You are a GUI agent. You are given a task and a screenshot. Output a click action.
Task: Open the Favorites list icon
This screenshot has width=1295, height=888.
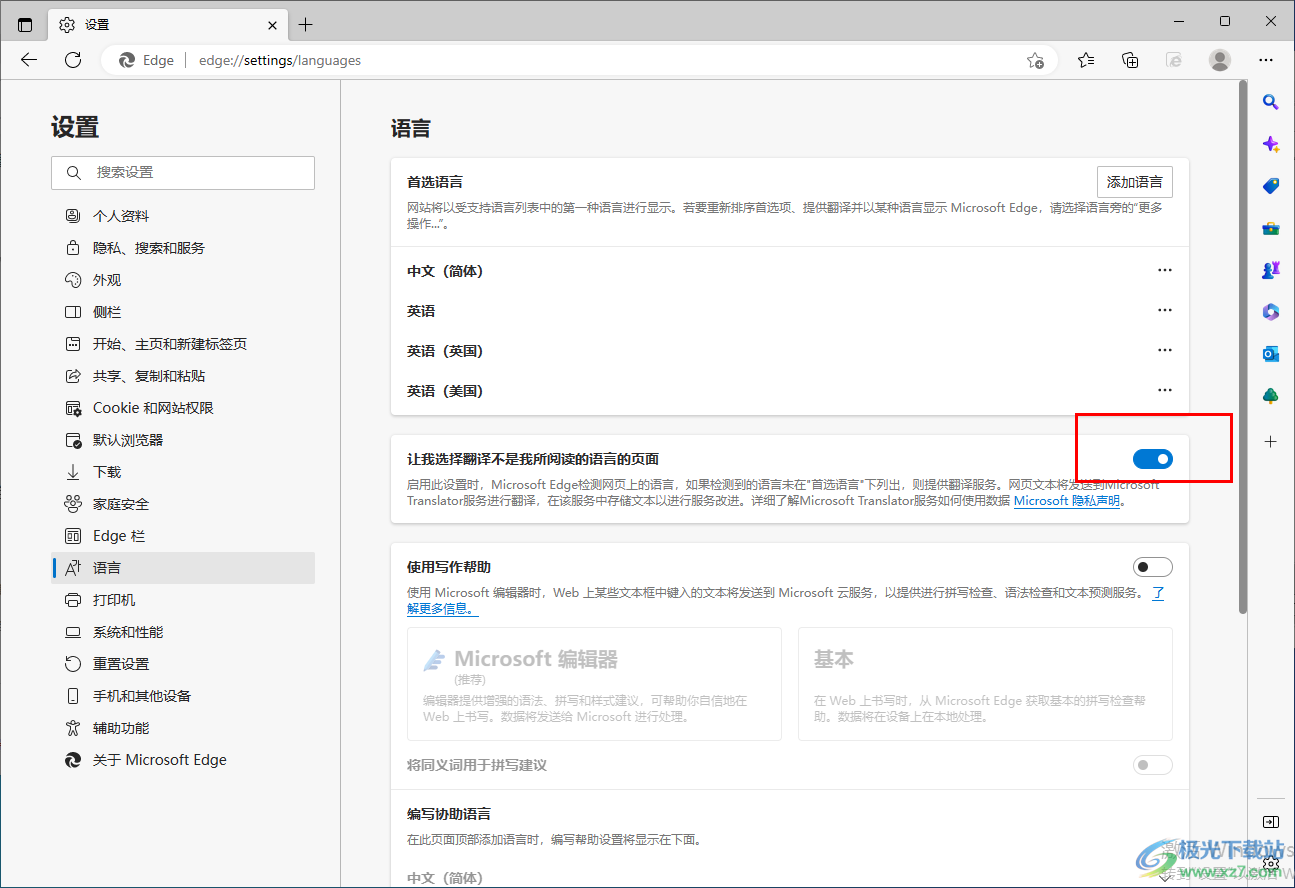(1086, 60)
